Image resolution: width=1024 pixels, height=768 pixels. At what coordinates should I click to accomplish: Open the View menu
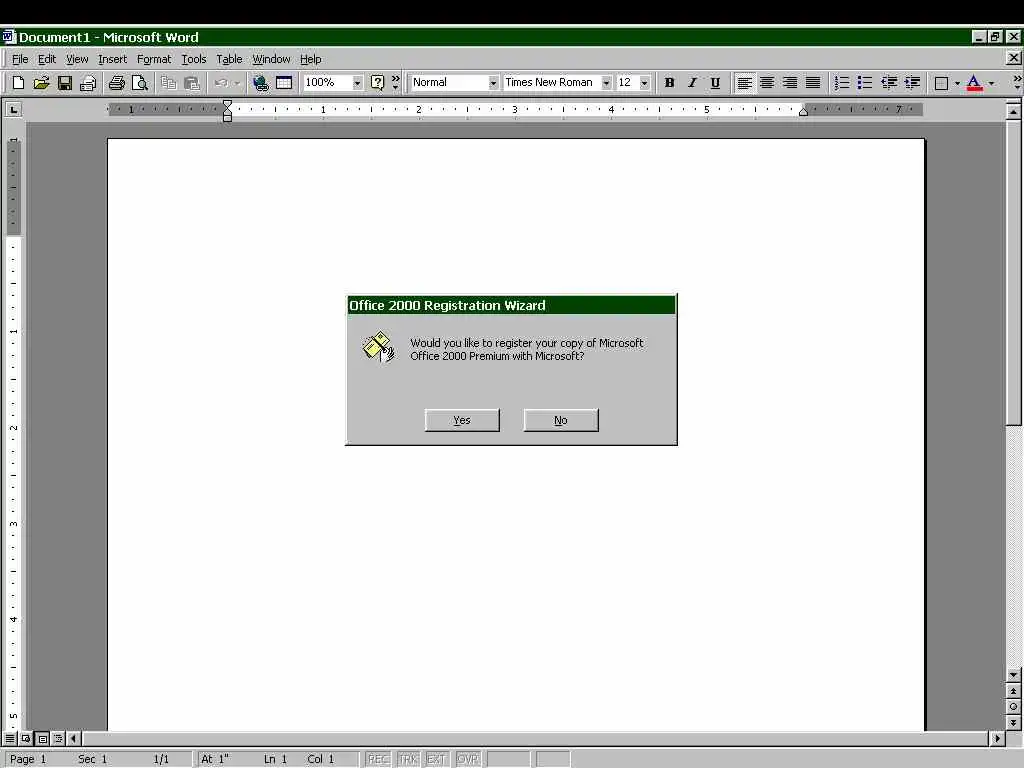pos(77,59)
